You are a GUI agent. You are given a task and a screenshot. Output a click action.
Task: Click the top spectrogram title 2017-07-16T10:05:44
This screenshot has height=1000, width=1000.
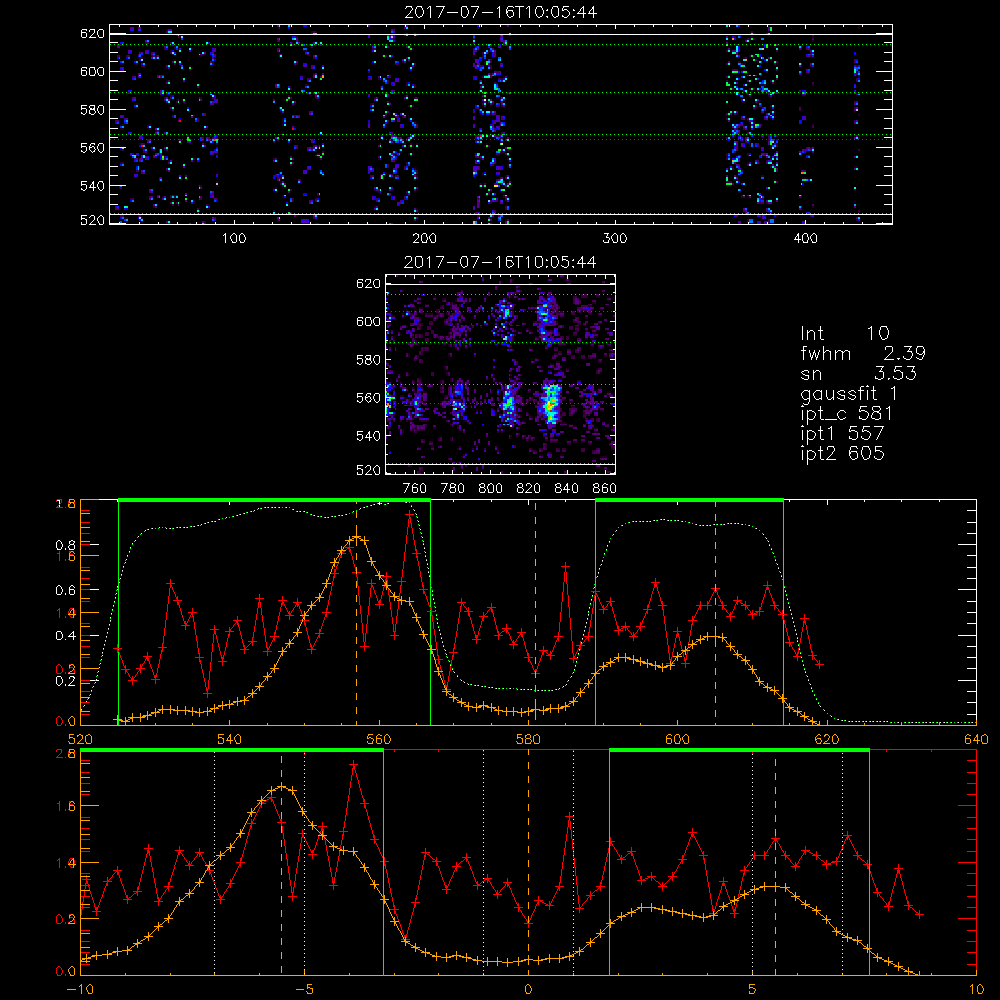501,12
